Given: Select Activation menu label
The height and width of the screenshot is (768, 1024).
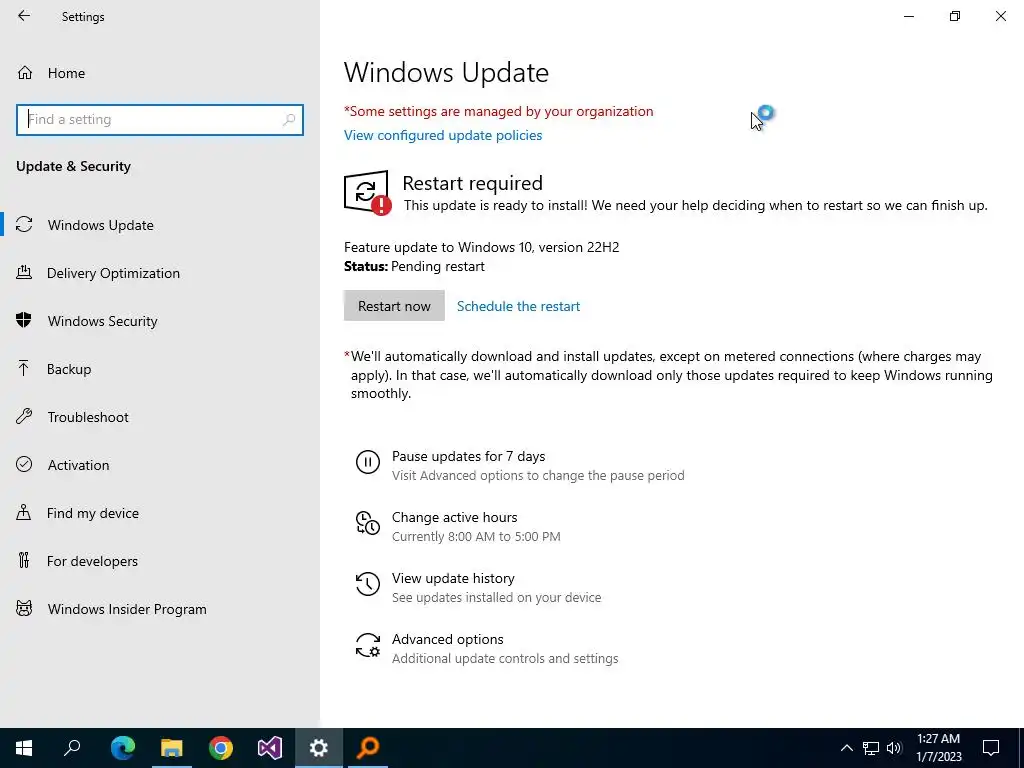Looking at the screenshot, I should click(x=78, y=465).
